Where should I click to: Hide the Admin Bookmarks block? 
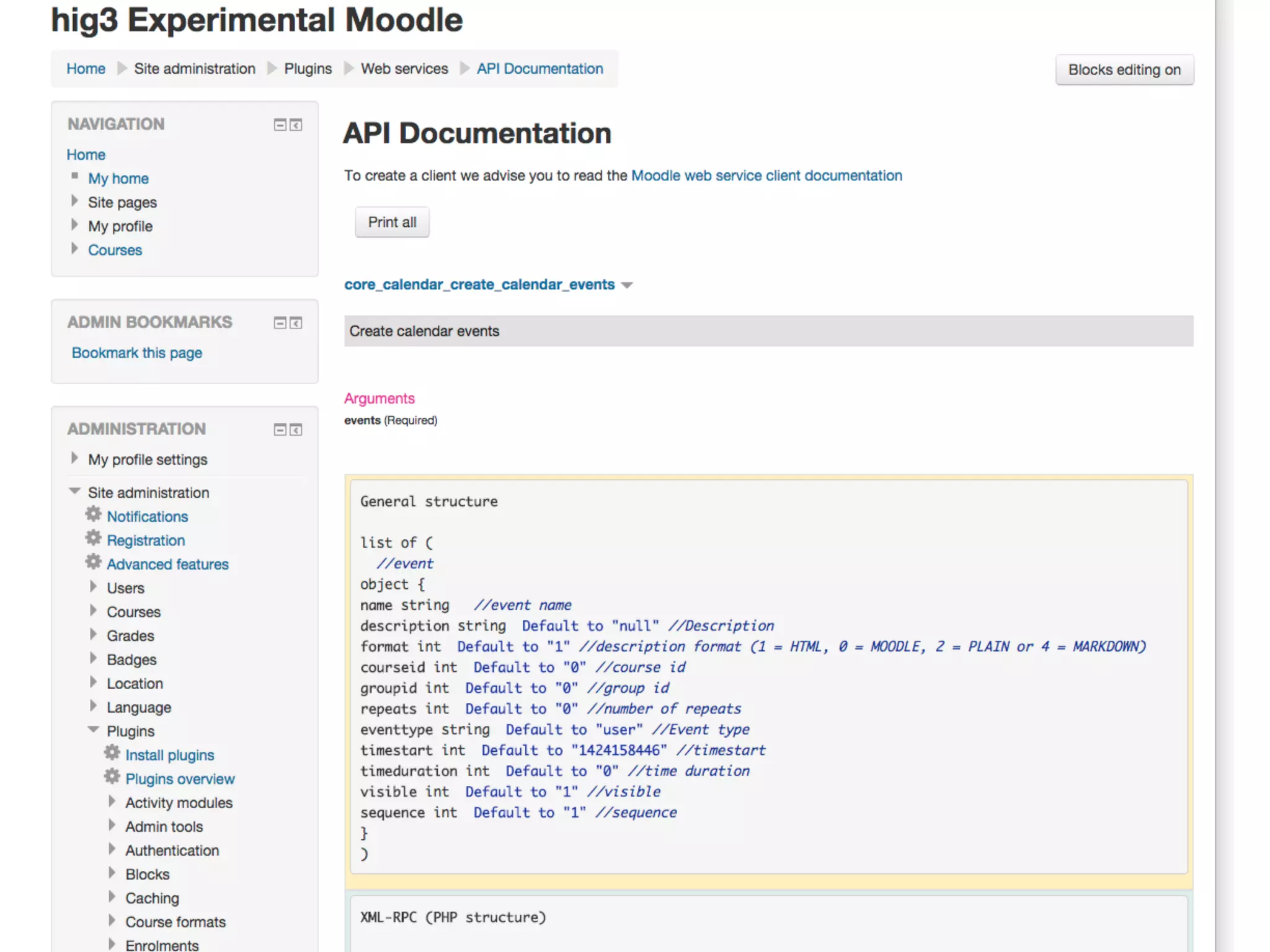pos(280,323)
